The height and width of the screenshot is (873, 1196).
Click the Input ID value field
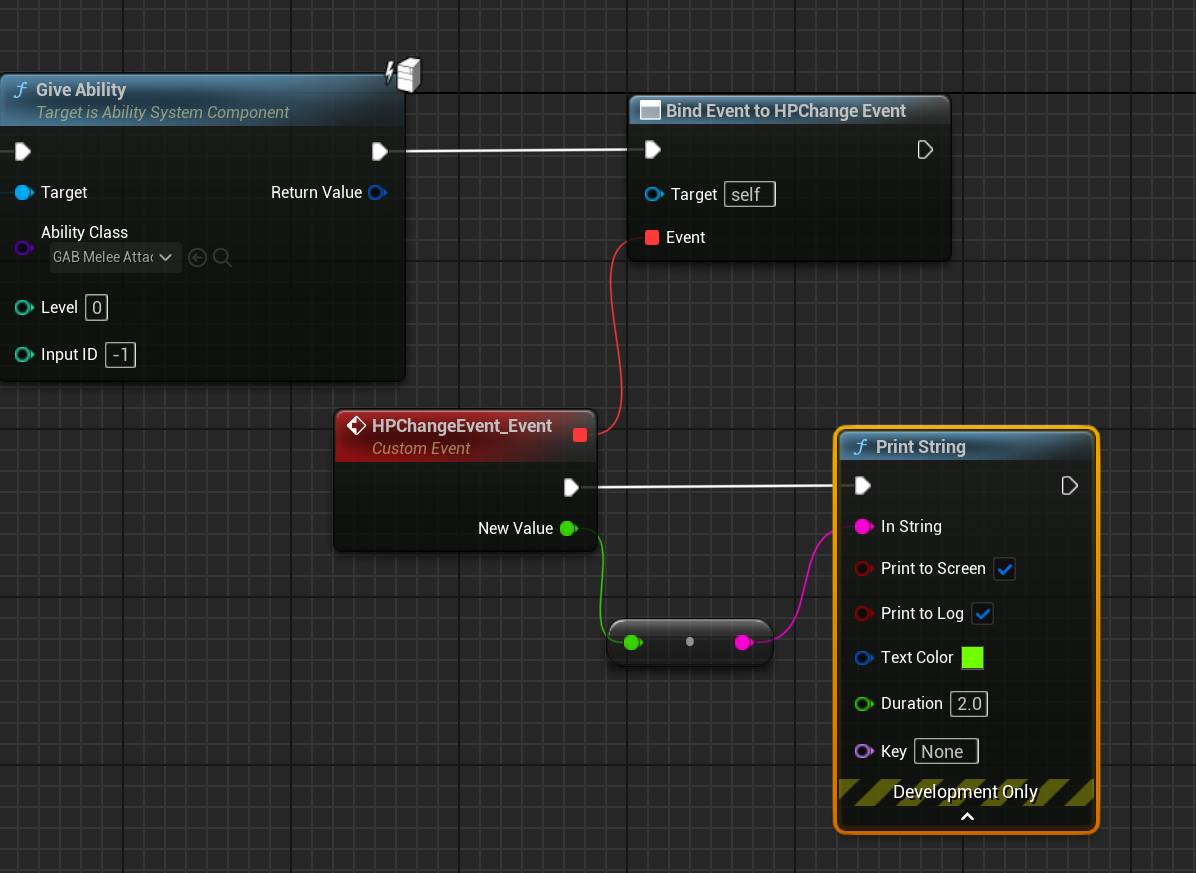coord(120,354)
